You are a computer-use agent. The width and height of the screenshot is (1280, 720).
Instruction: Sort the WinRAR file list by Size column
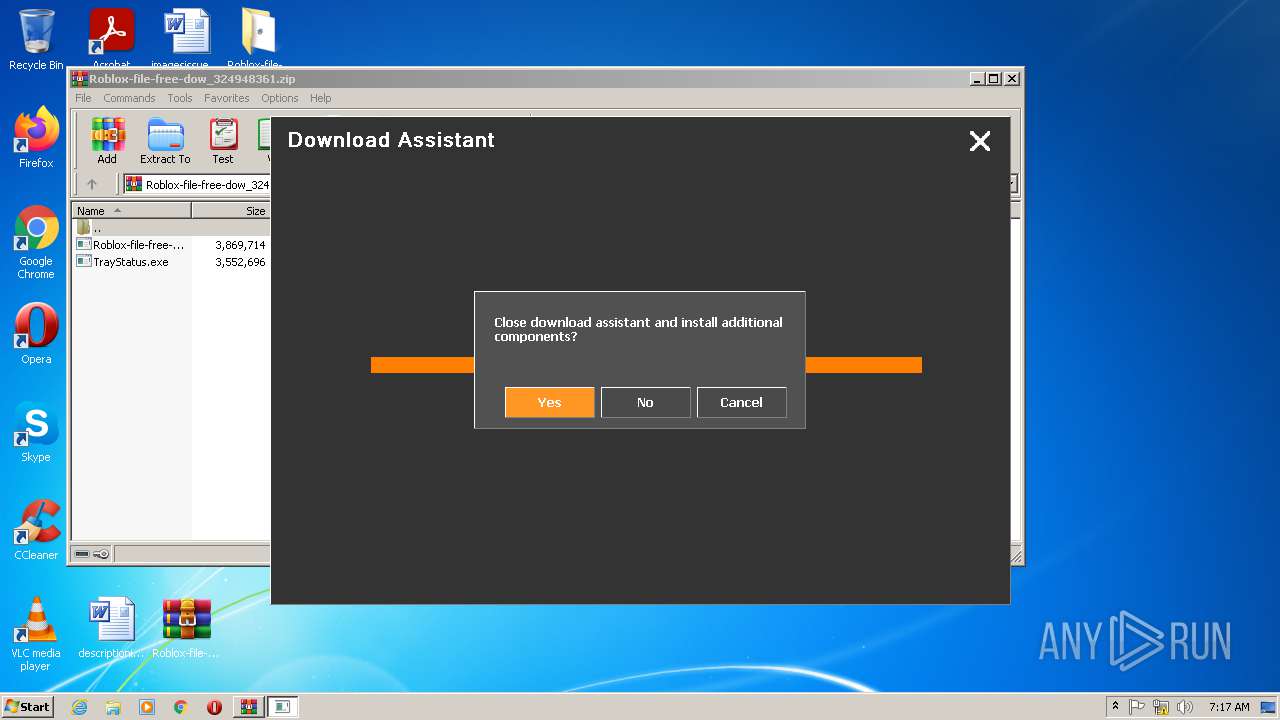click(x=231, y=211)
